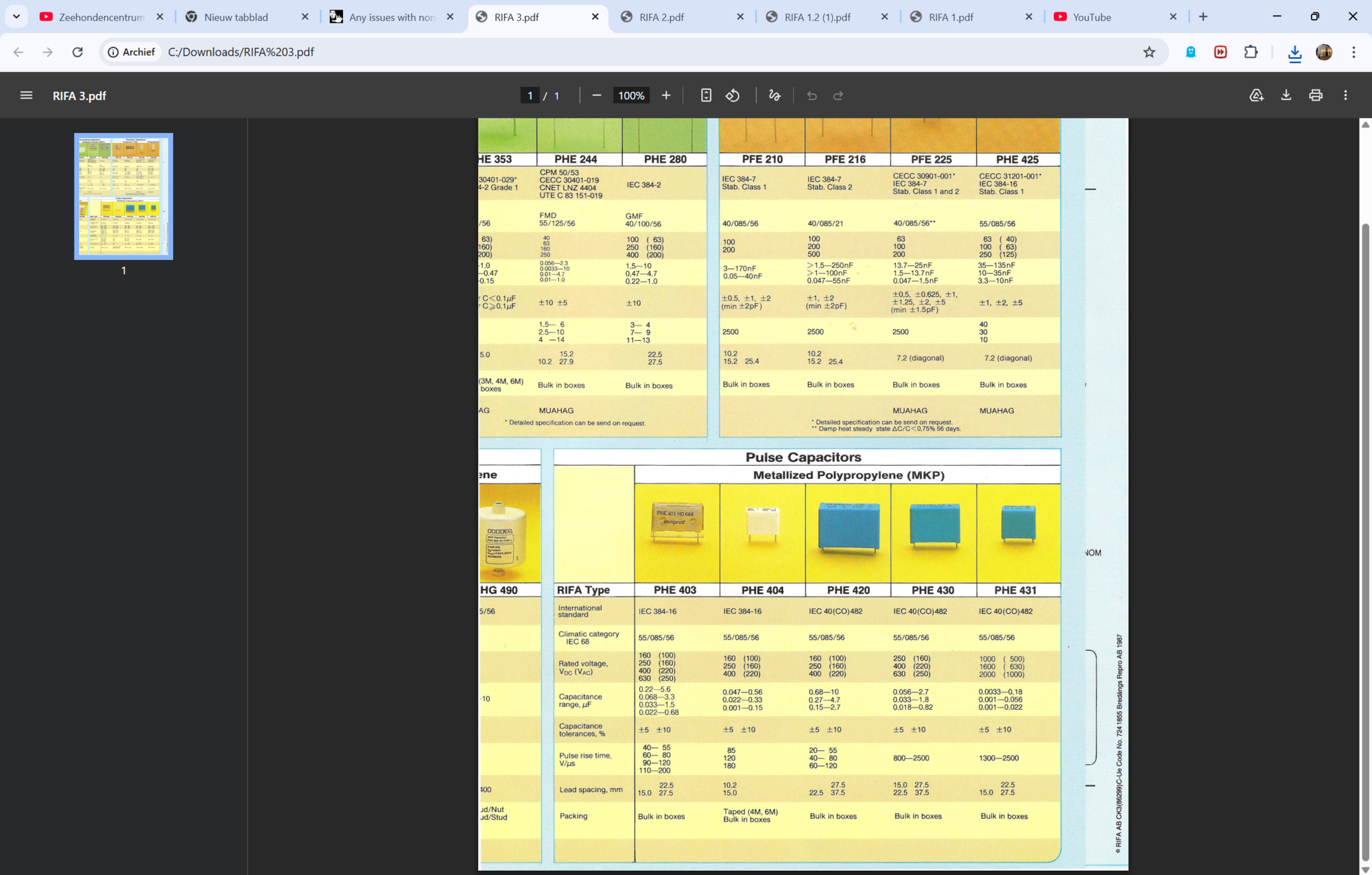Screen dimensions: 1372x875
Task: Fit the PDF to page
Action: [x=706, y=95]
